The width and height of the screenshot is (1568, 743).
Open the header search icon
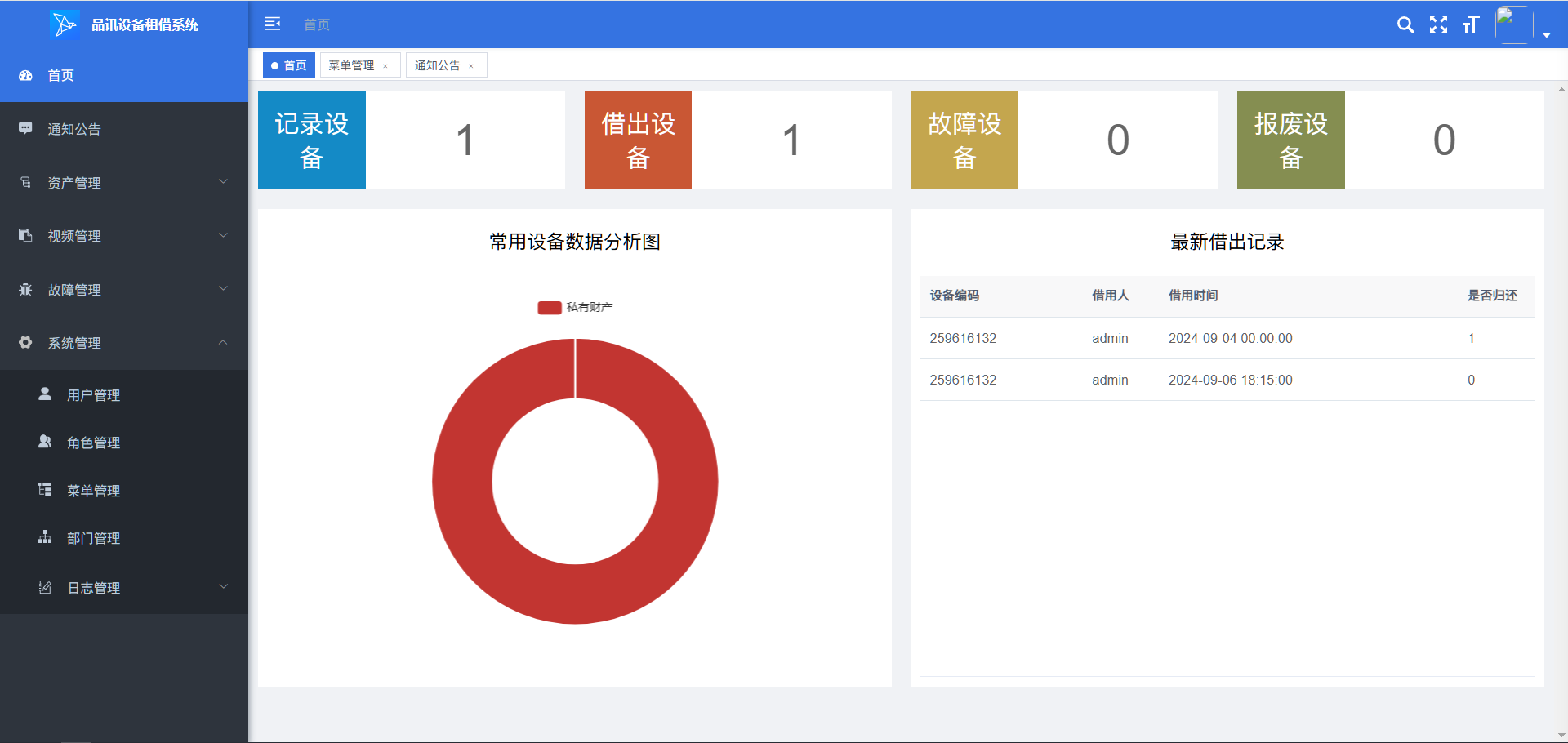pyautogui.click(x=1405, y=24)
